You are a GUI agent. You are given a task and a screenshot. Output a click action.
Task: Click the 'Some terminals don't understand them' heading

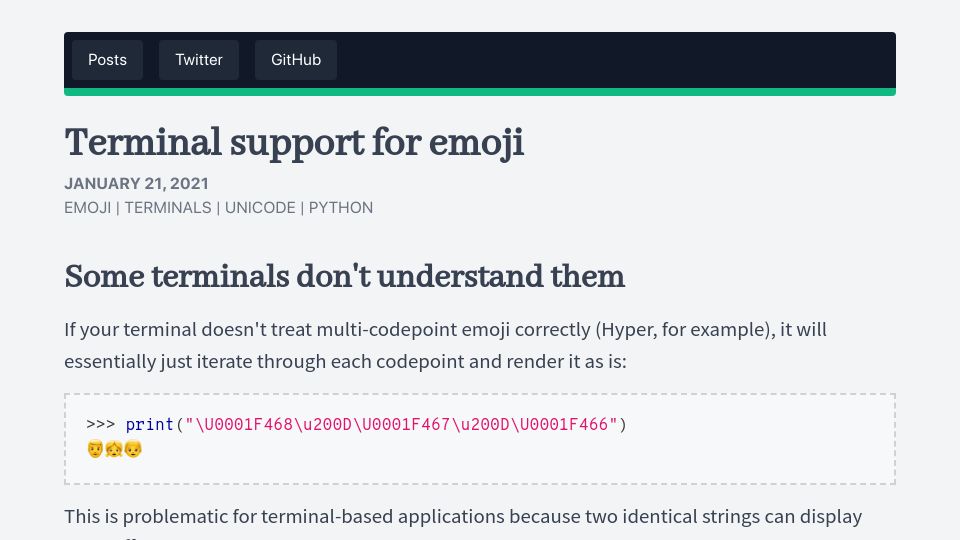tap(344, 276)
